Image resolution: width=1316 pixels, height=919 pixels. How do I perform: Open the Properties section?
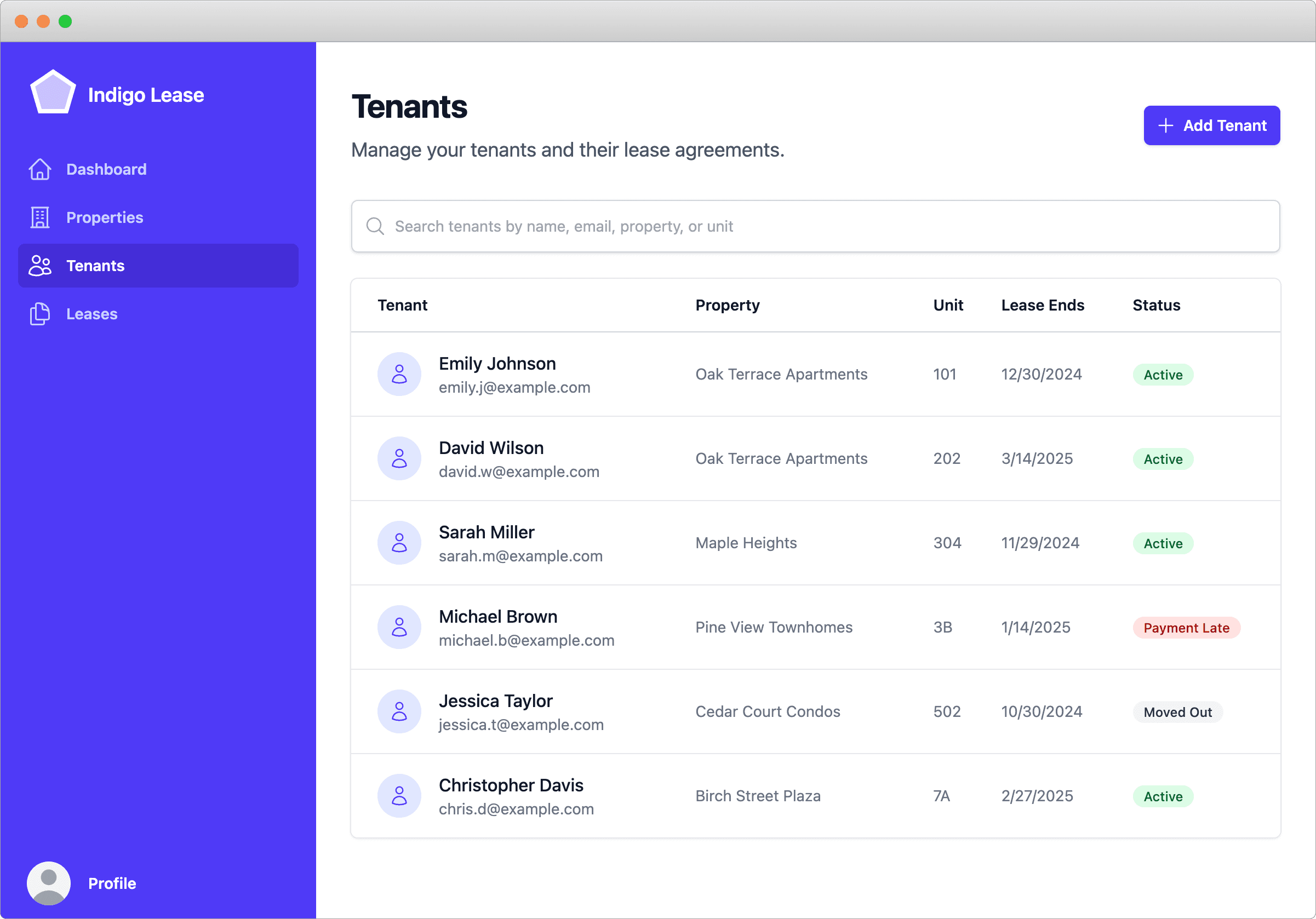104,218
